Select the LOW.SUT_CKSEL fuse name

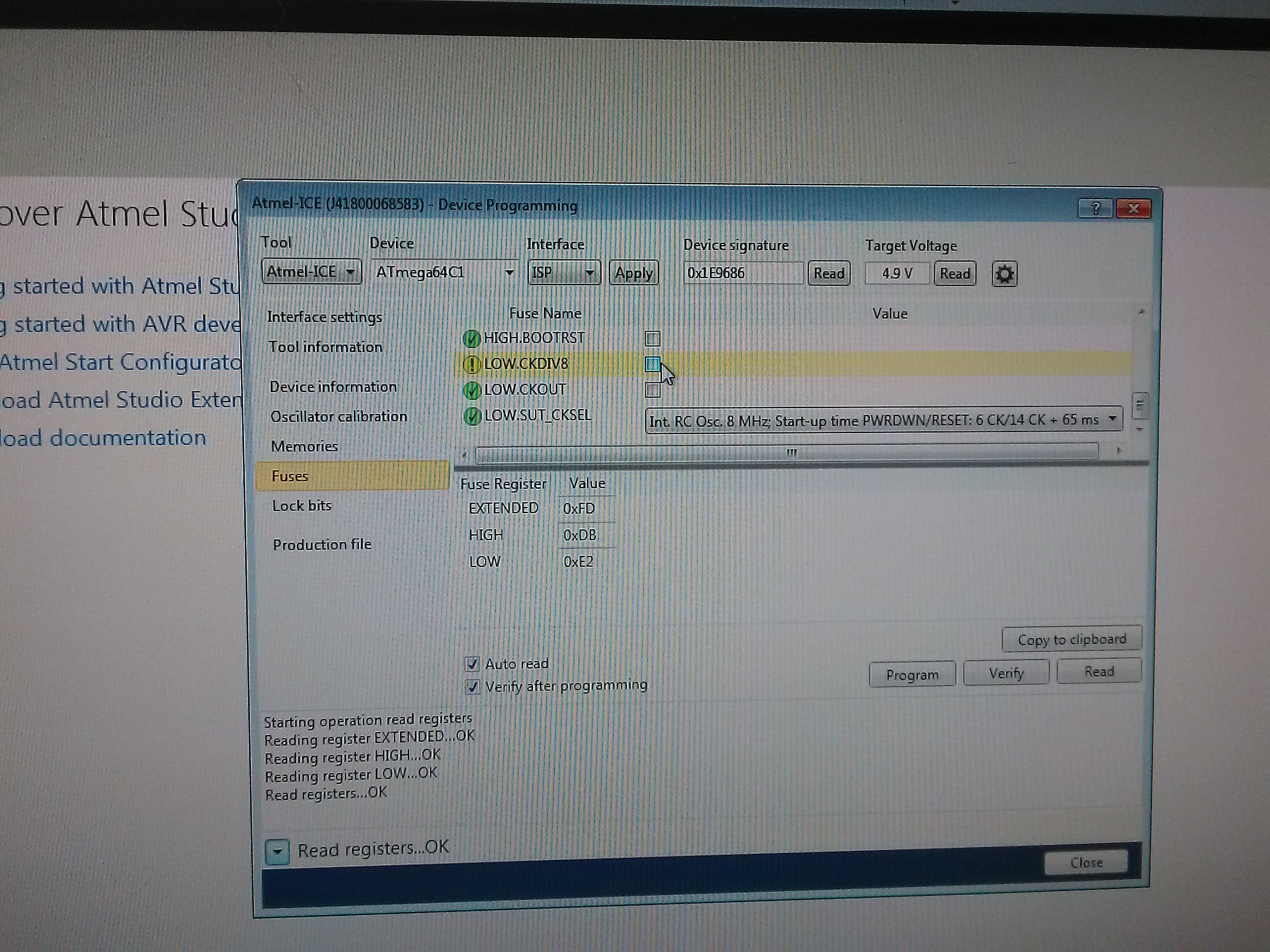(538, 415)
